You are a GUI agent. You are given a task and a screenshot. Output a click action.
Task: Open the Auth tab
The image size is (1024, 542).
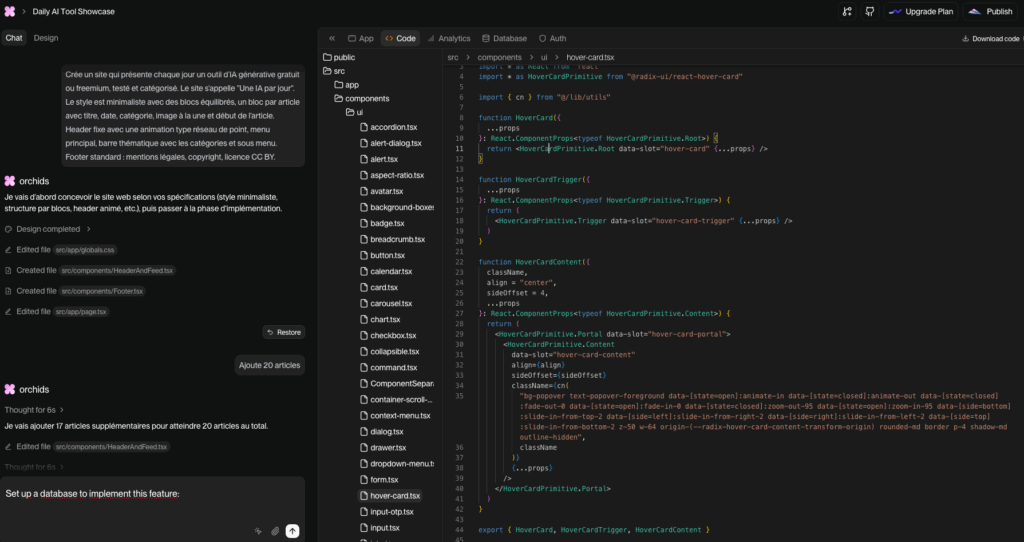(x=552, y=38)
